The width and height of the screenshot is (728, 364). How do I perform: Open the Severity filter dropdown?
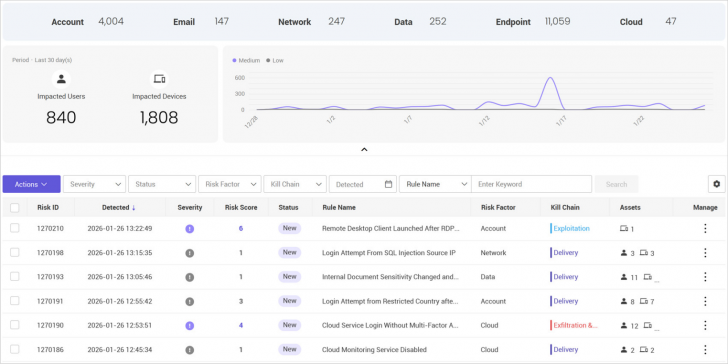pyautogui.click(x=94, y=184)
